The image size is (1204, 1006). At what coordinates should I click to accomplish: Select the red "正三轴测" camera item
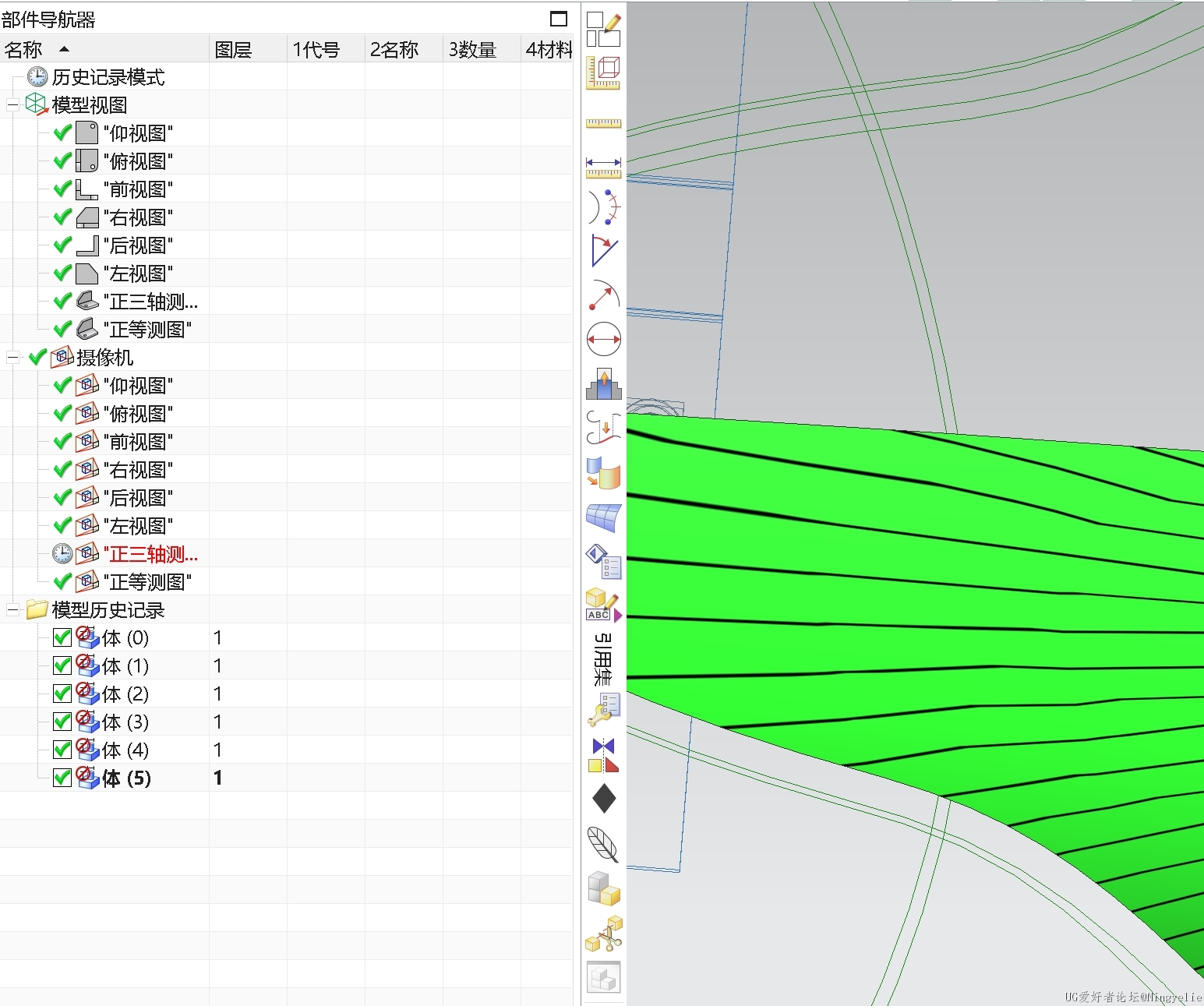pos(150,554)
